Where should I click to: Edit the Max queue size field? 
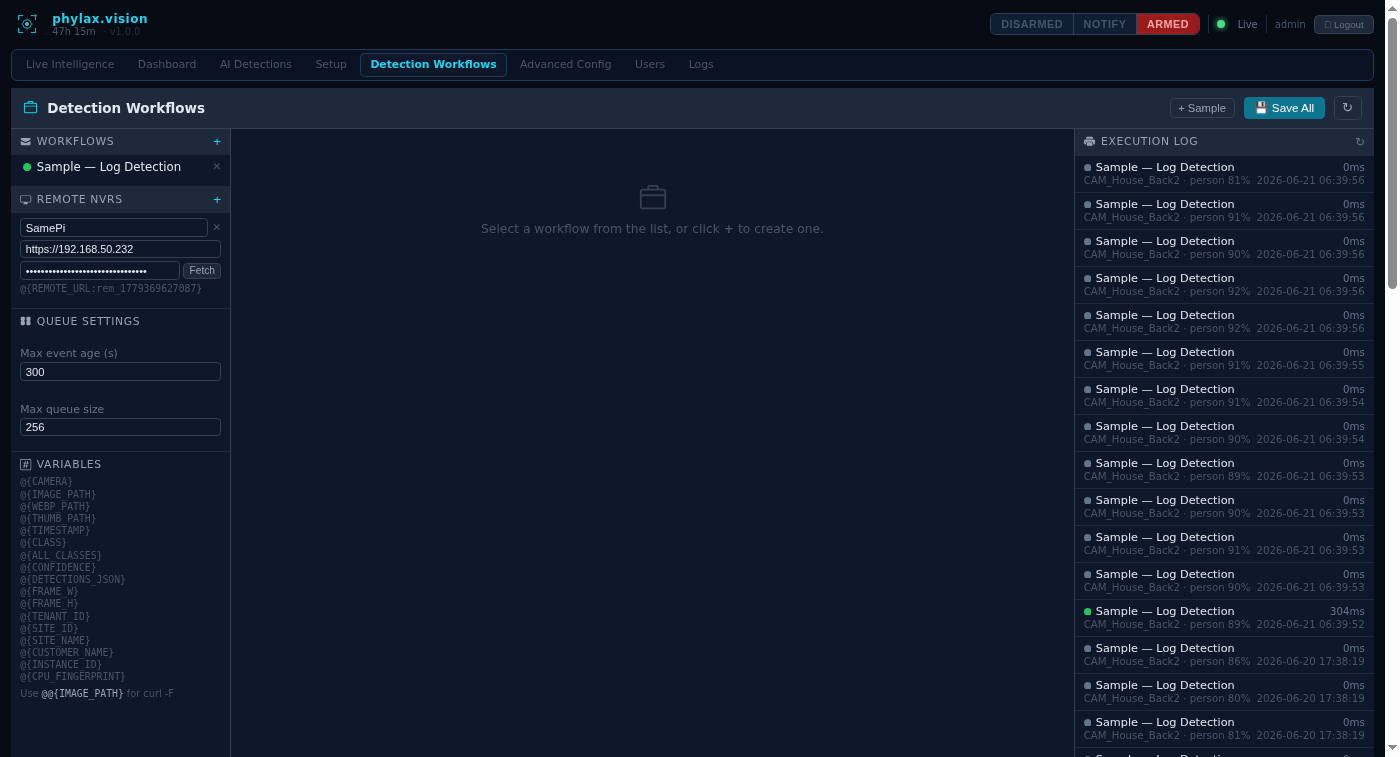120,427
